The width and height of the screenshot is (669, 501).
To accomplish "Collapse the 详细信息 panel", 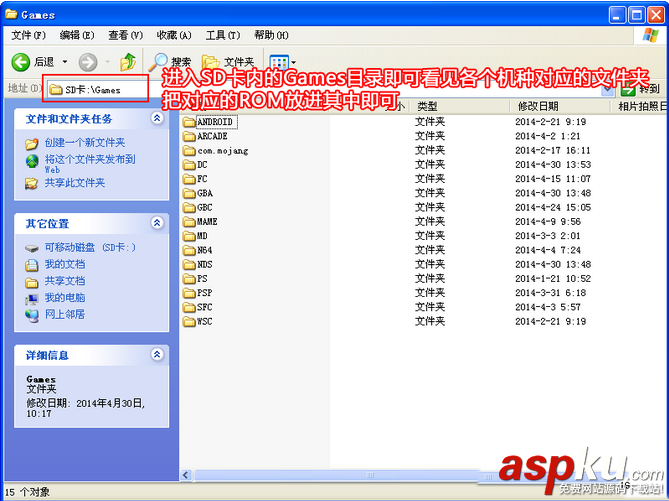I will pyautogui.click(x=157, y=354).
